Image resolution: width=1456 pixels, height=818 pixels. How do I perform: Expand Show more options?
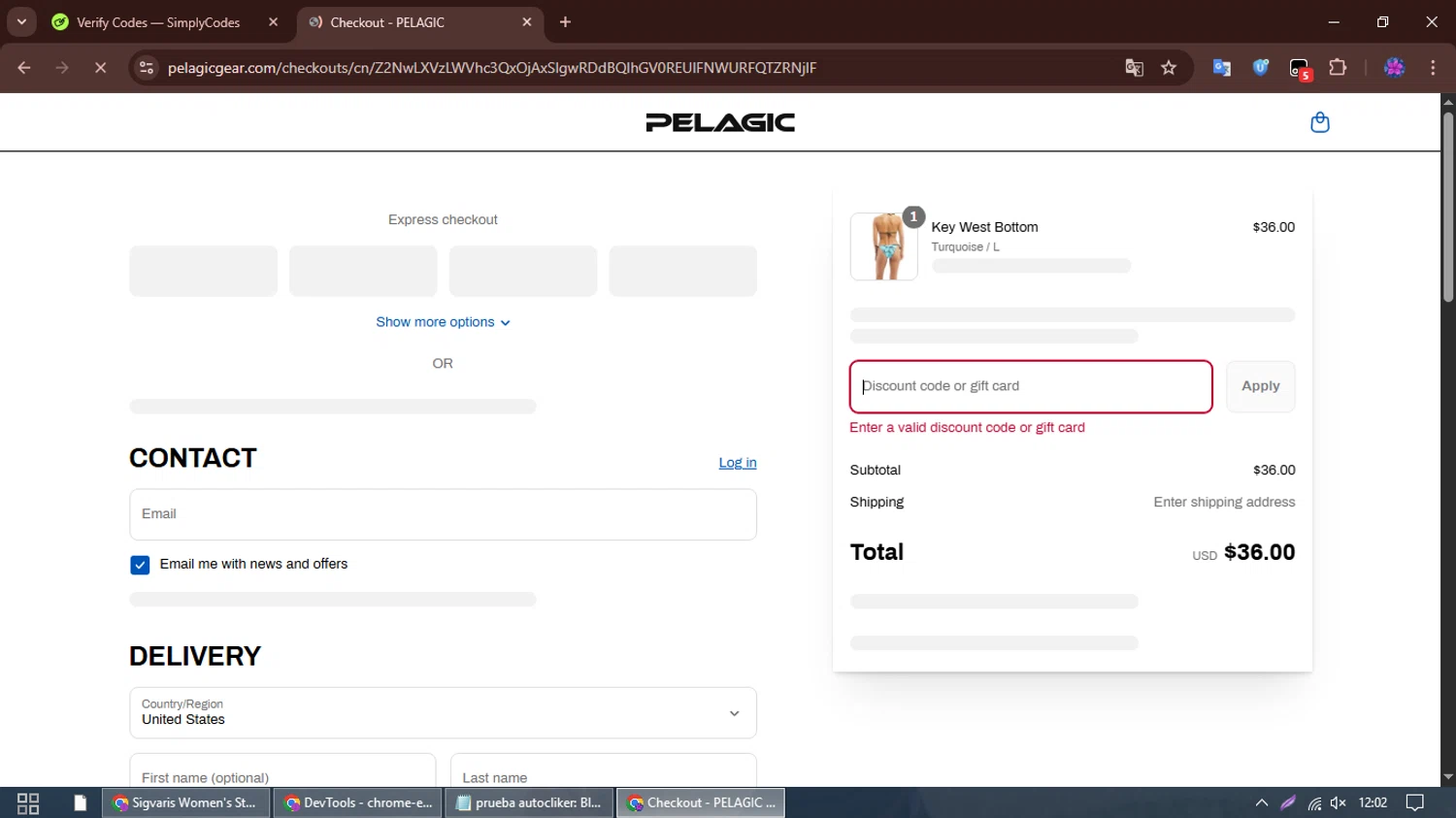443,322
